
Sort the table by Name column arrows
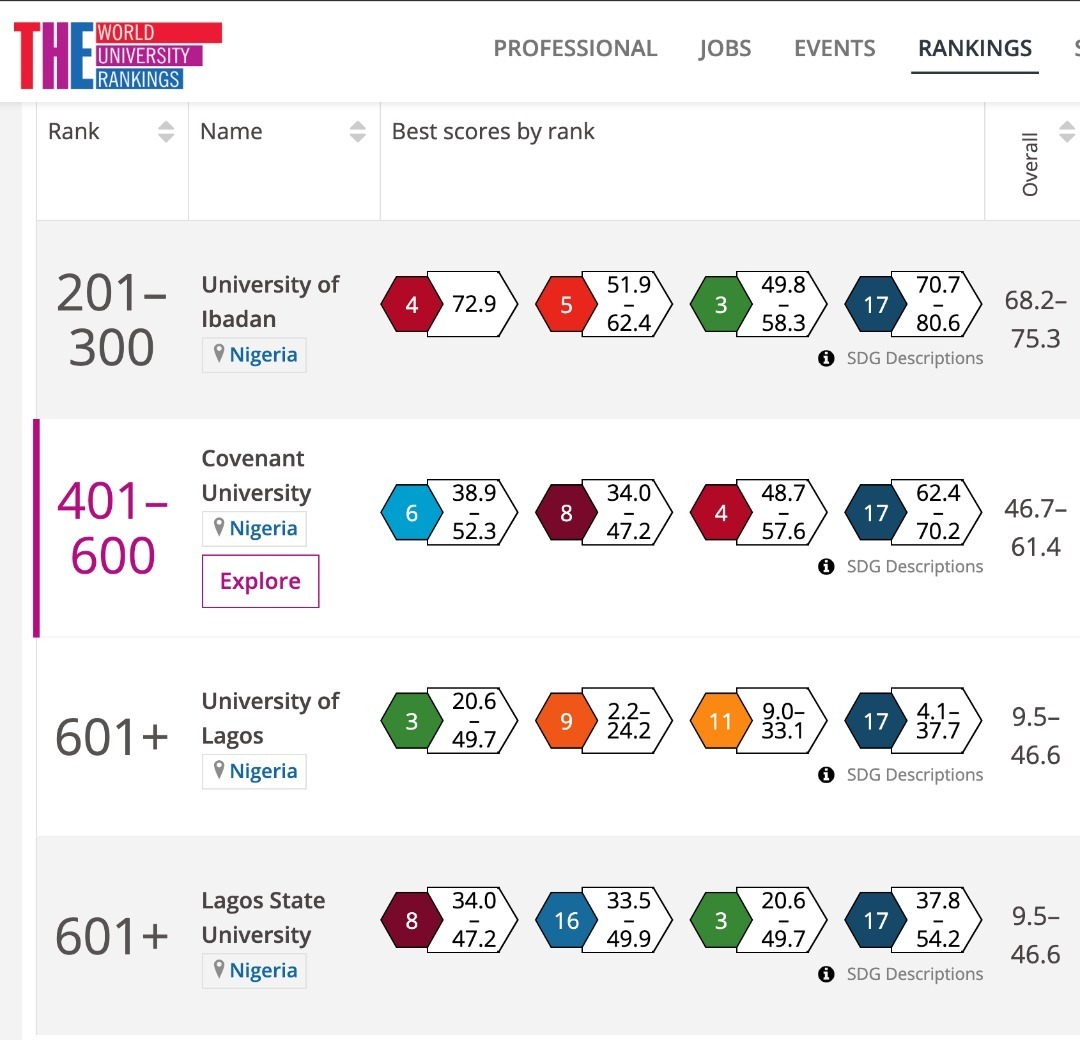357,131
